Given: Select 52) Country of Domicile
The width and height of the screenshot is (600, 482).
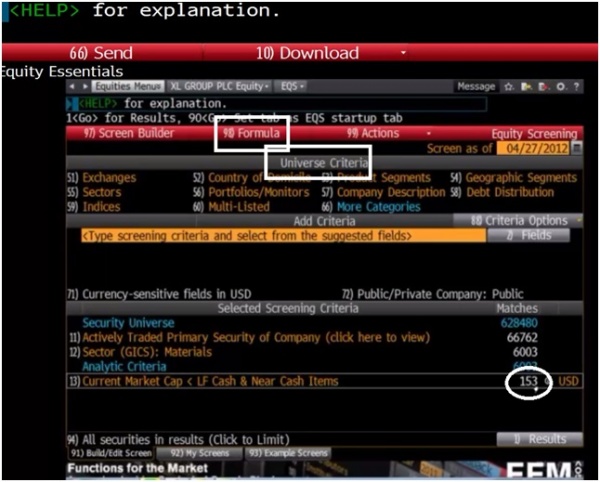Looking at the screenshot, I should tap(252, 178).
